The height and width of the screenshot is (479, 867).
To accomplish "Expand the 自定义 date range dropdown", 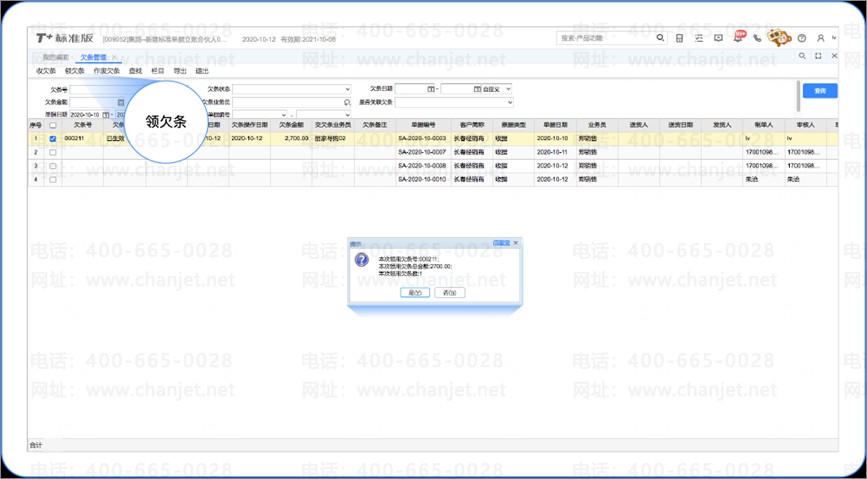I will 509,88.
